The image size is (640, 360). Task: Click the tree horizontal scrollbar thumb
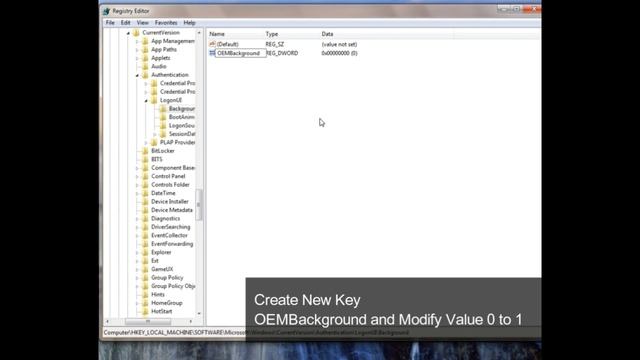(148, 322)
